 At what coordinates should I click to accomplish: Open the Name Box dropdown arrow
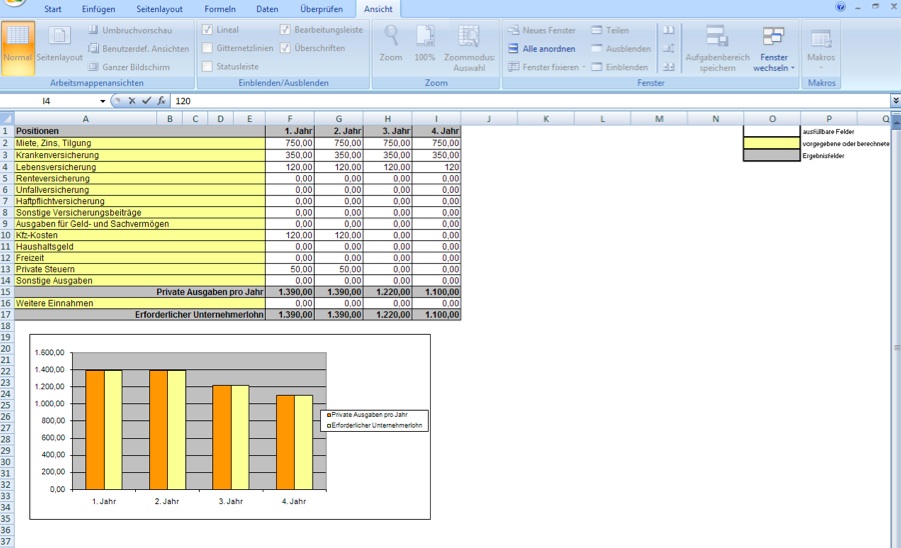[102, 101]
